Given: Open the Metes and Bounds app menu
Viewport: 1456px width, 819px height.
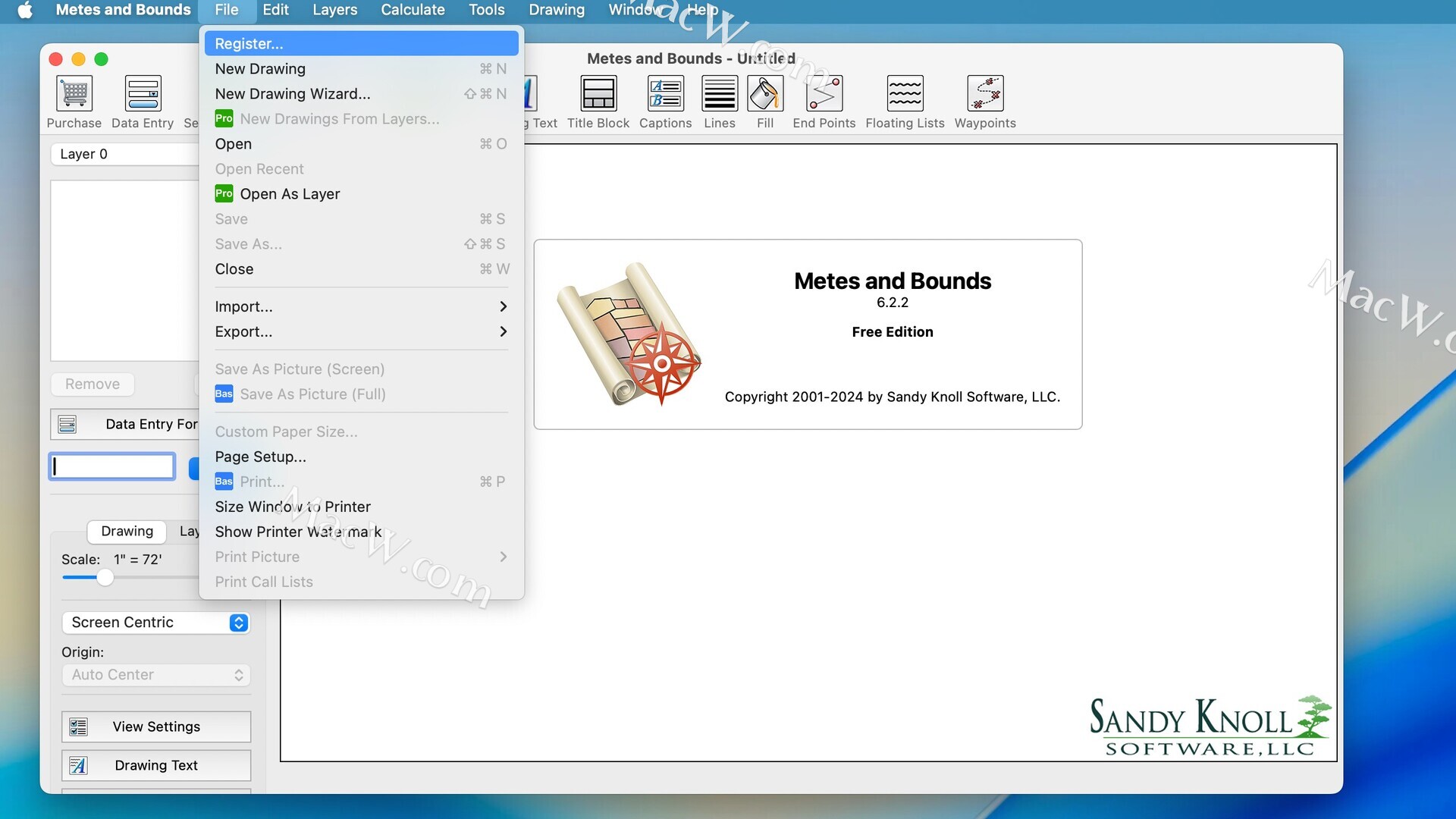Looking at the screenshot, I should pyautogui.click(x=123, y=10).
